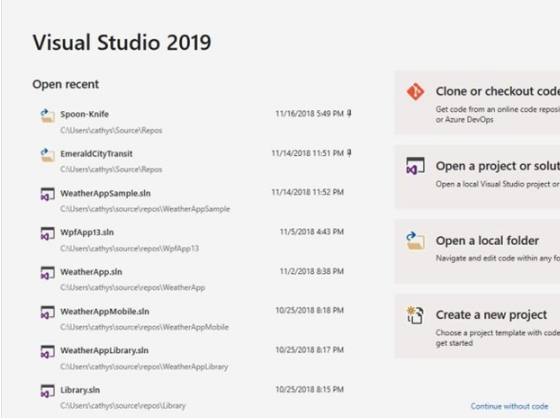Click the WeatherAppMobile.sln solution icon
This screenshot has height=418, width=560.
pos(48,312)
